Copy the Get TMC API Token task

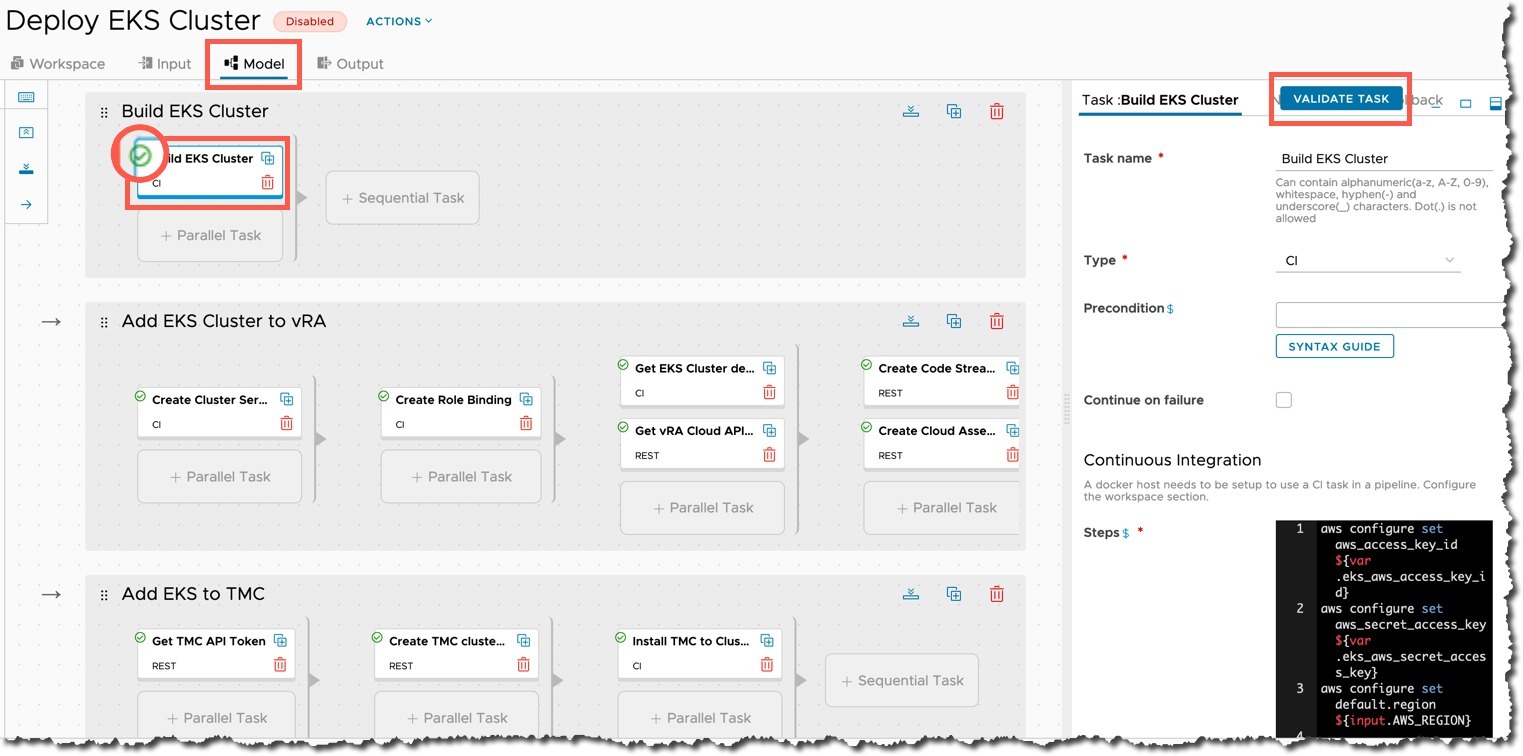pos(280,640)
